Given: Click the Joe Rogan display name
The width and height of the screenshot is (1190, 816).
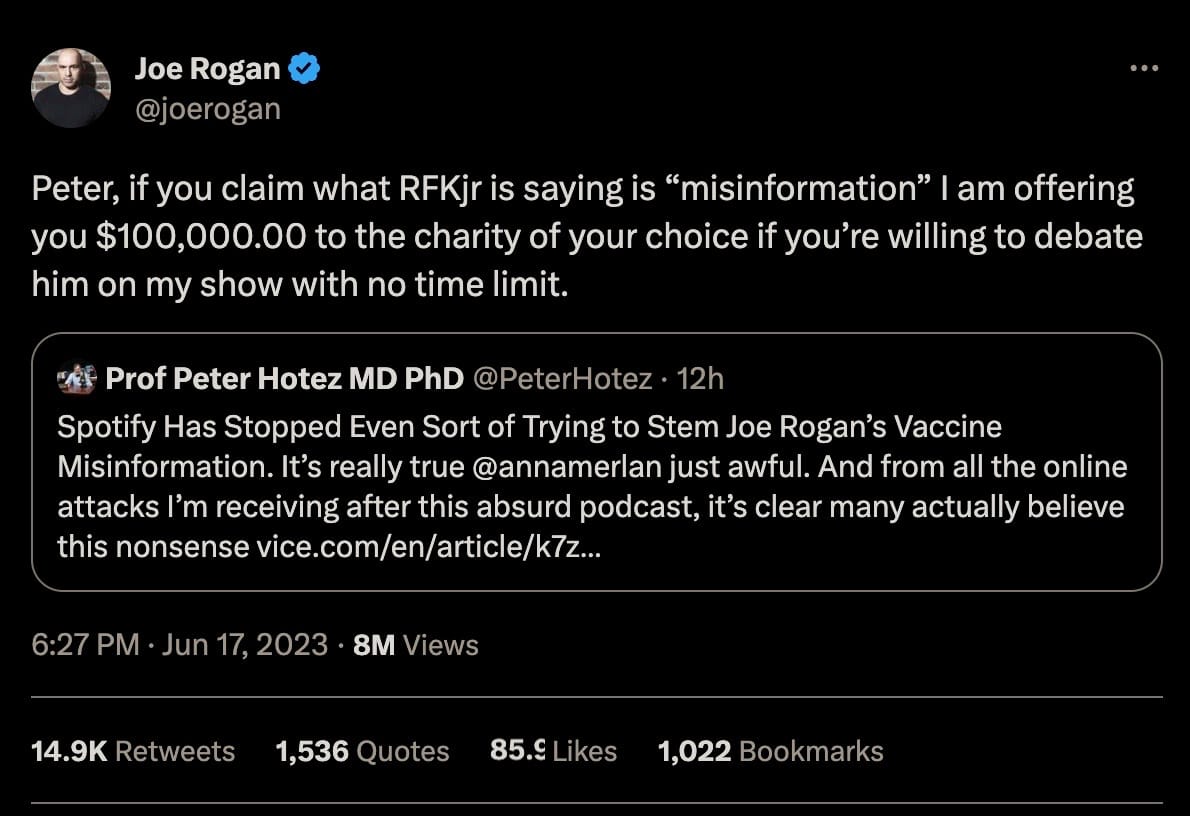Looking at the screenshot, I should click(x=207, y=69).
